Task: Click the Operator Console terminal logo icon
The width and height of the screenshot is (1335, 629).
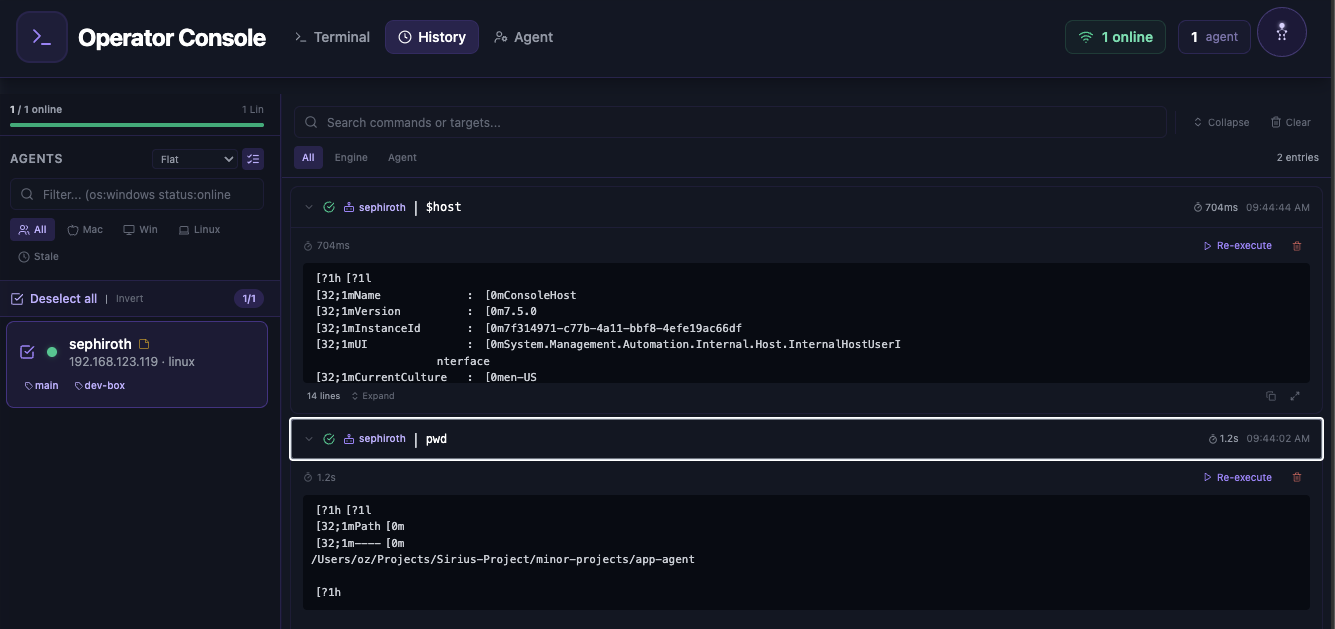Action: (42, 37)
